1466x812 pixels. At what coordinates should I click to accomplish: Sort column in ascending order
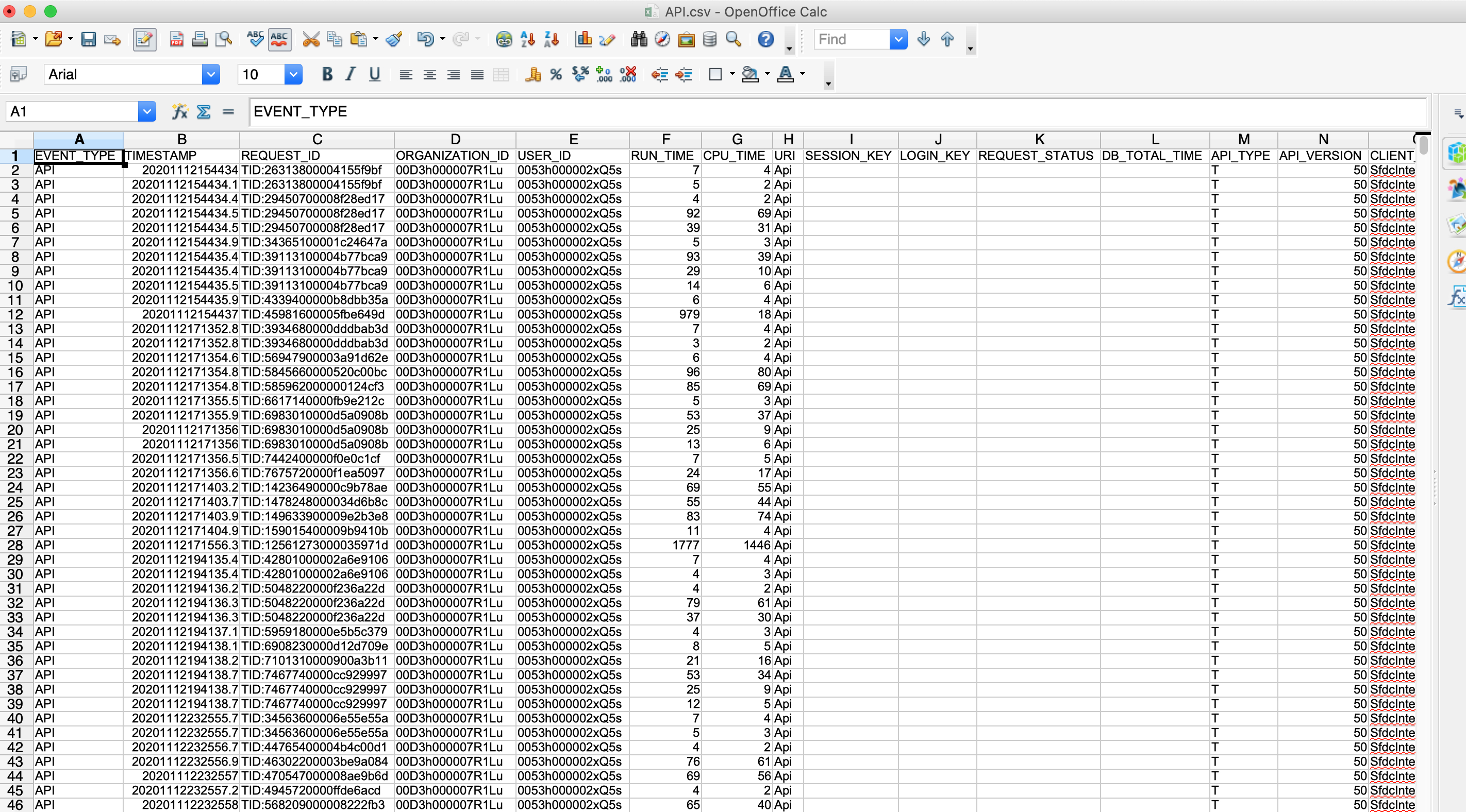point(527,39)
